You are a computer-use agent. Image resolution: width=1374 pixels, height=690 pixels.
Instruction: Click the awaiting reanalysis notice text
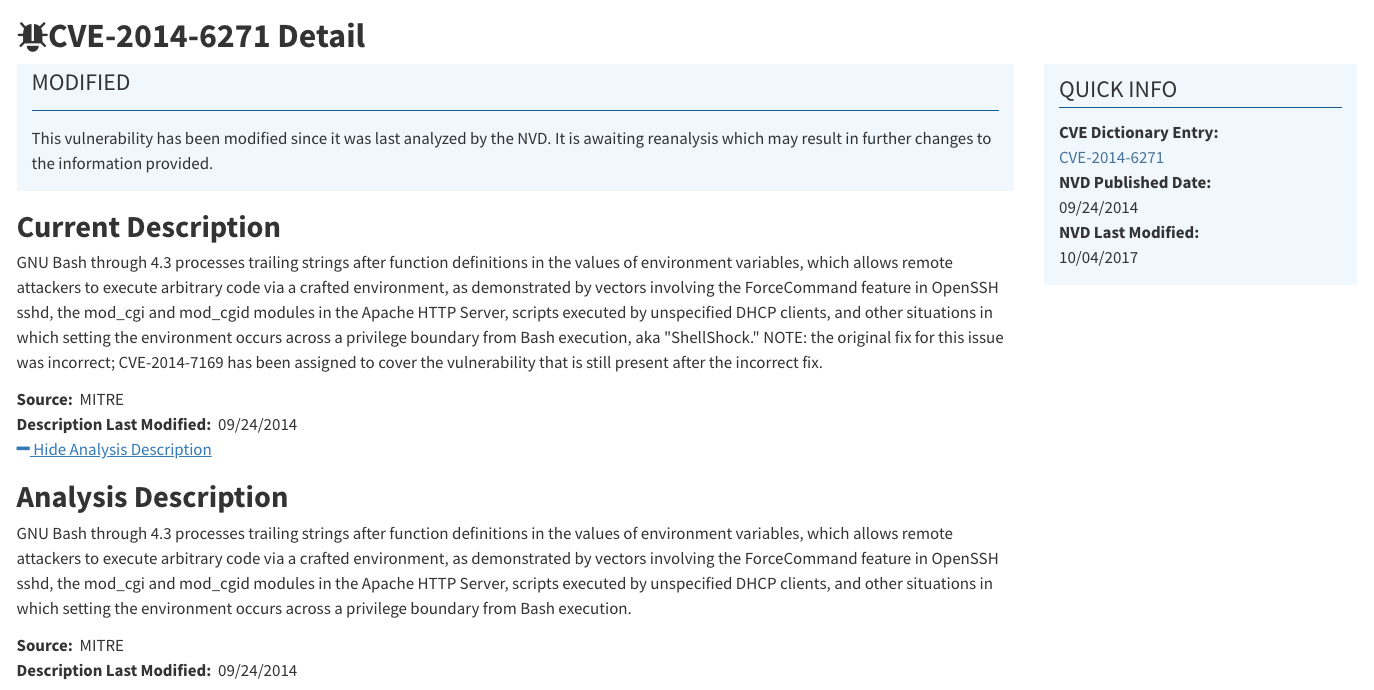click(511, 150)
